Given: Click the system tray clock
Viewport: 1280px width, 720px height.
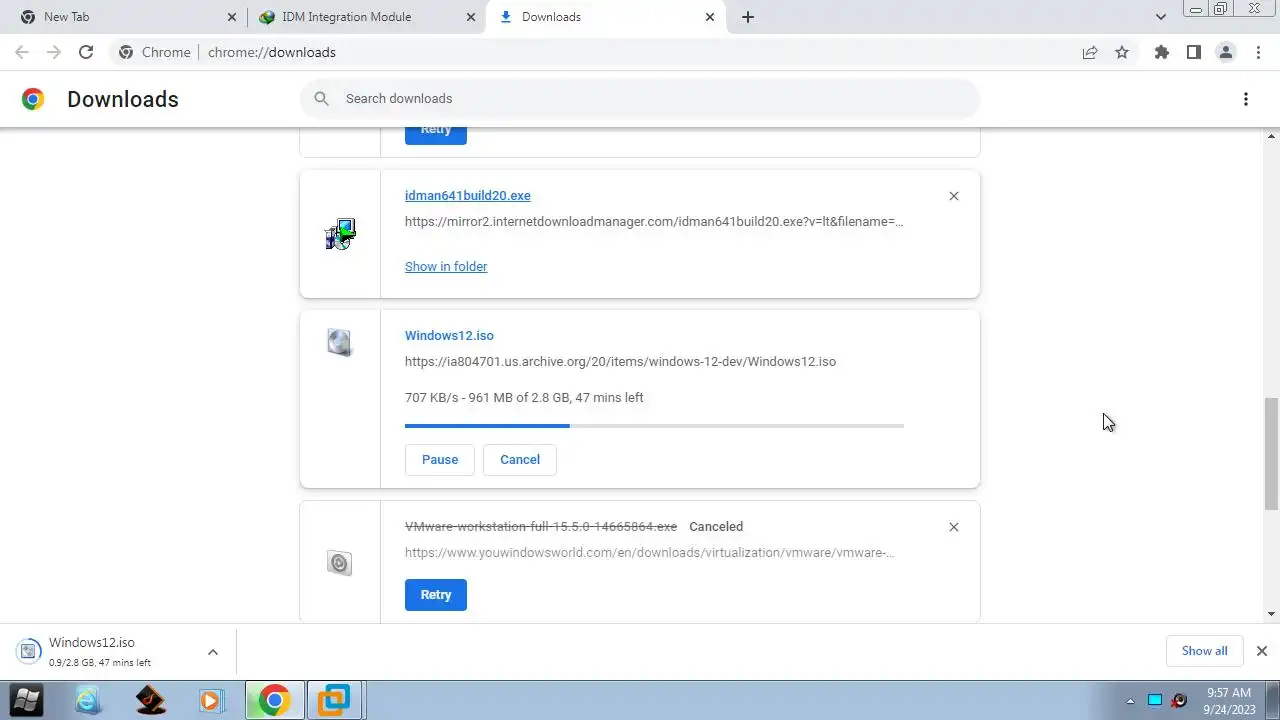Looking at the screenshot, I should click(x=1229, y=701).
